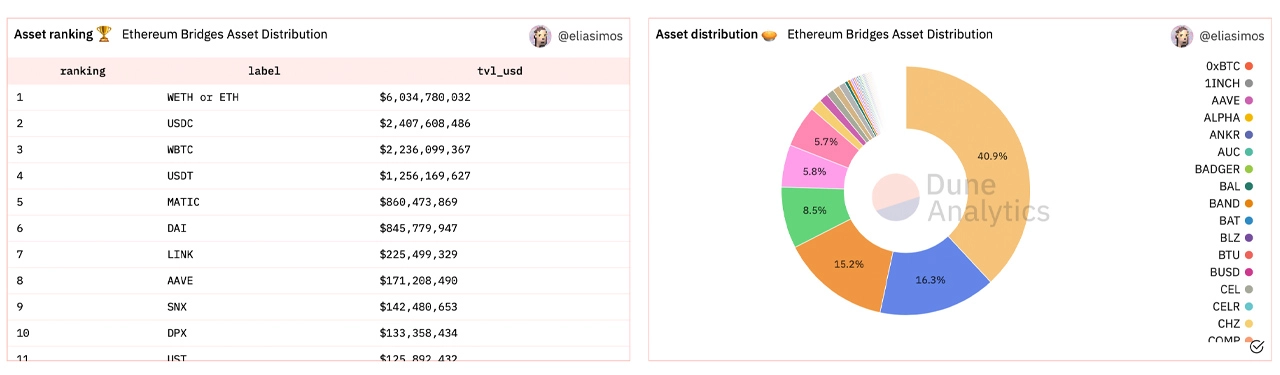Toggle the 0xBTC legend series
The height and width of the screenshot is (375, 1280).
point(1228,66)
